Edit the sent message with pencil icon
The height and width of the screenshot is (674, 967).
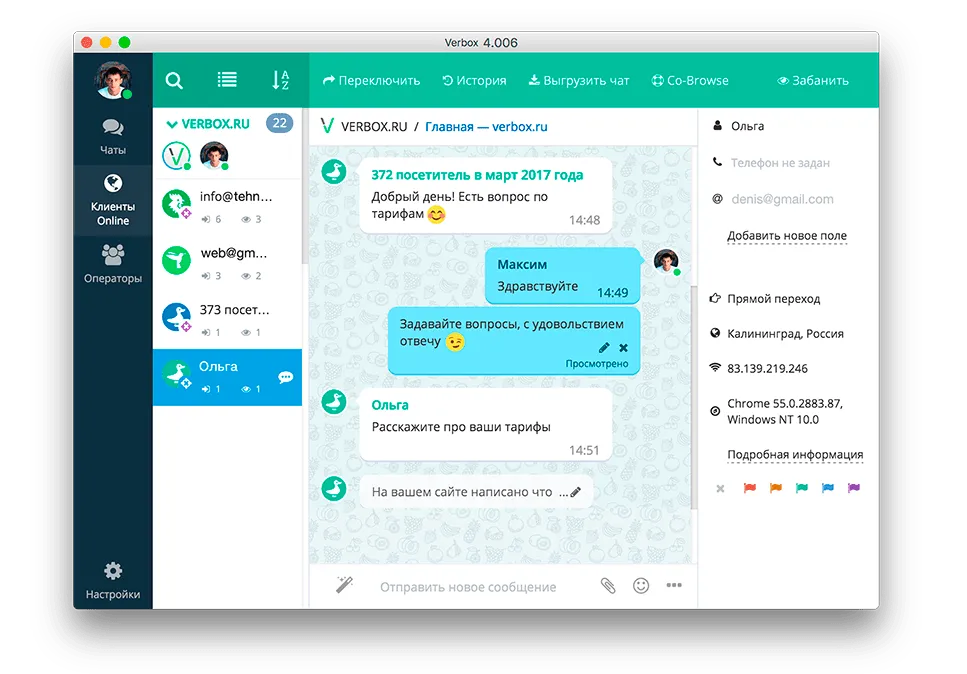(604, 348)
